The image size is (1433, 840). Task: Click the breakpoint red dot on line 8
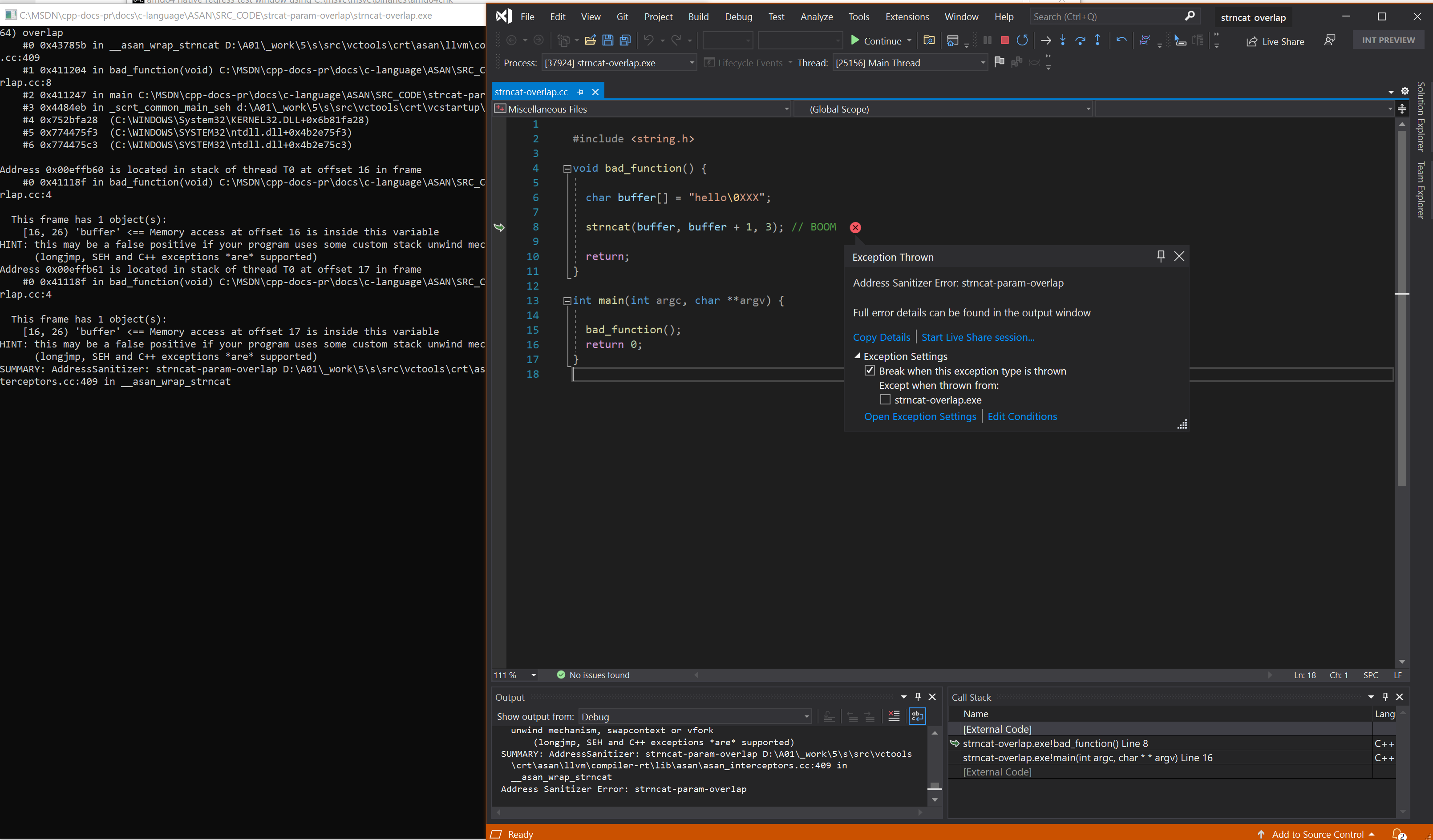(856, 227)
